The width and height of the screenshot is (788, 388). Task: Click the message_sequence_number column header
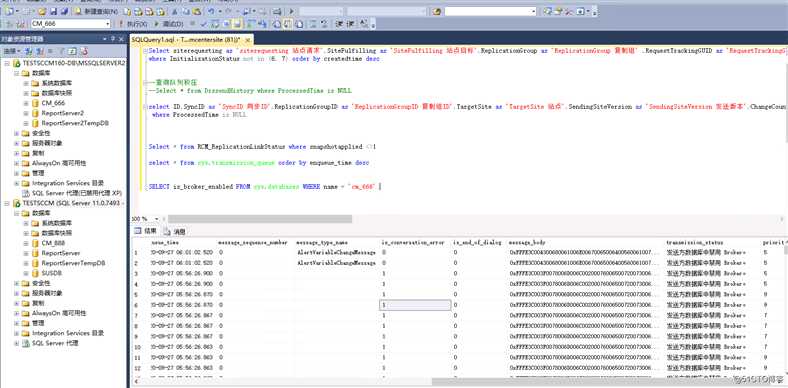pos(253,242)
